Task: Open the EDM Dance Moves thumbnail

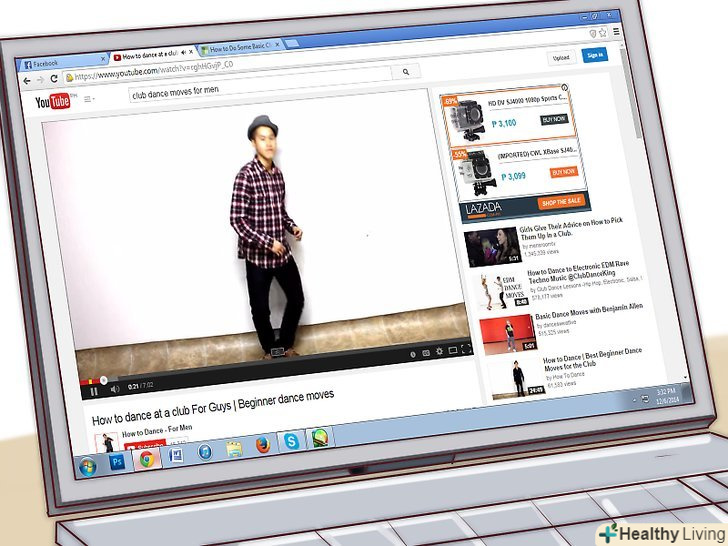Action: [x=501, y=291]
